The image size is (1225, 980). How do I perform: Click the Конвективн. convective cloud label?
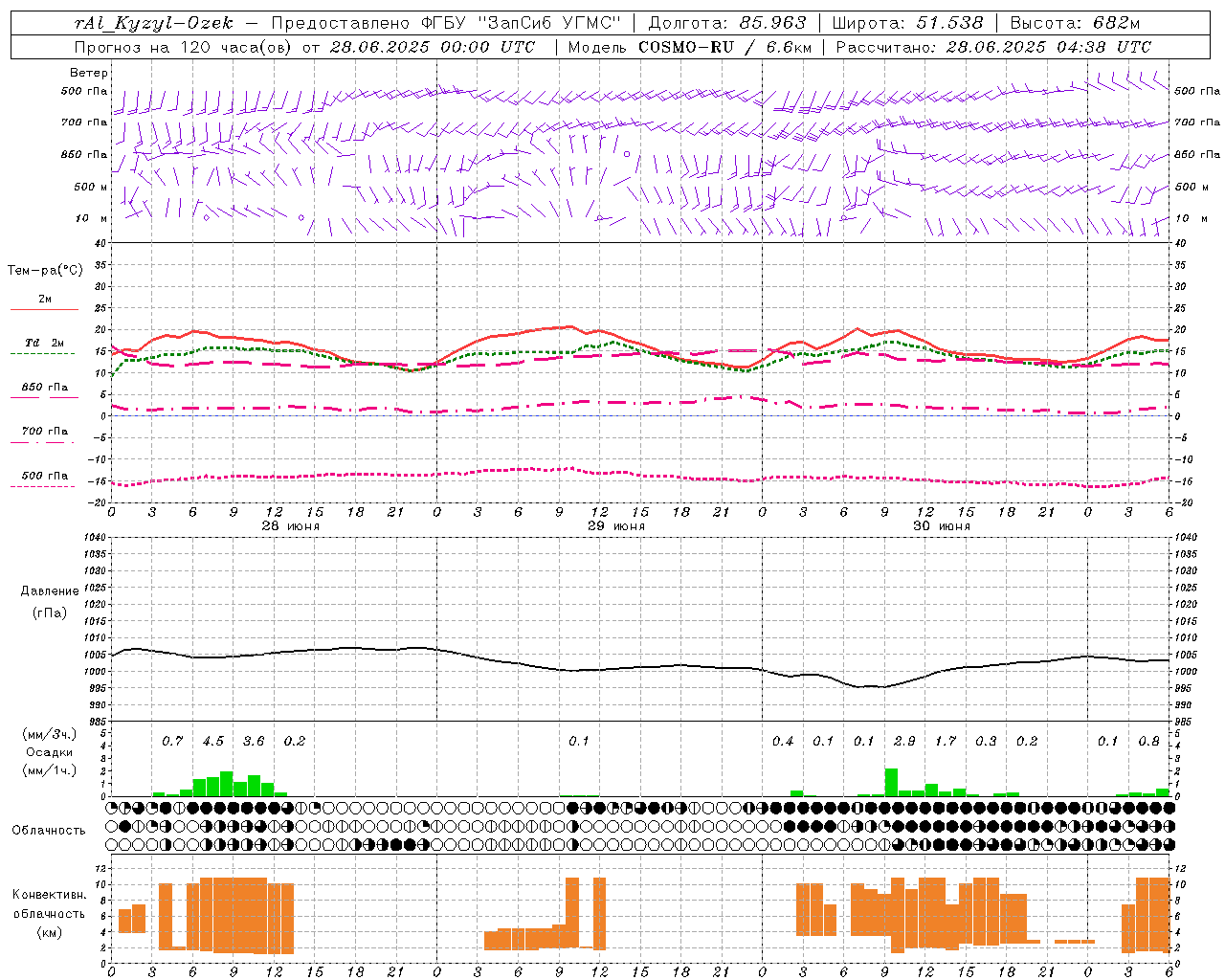point(49,895)
